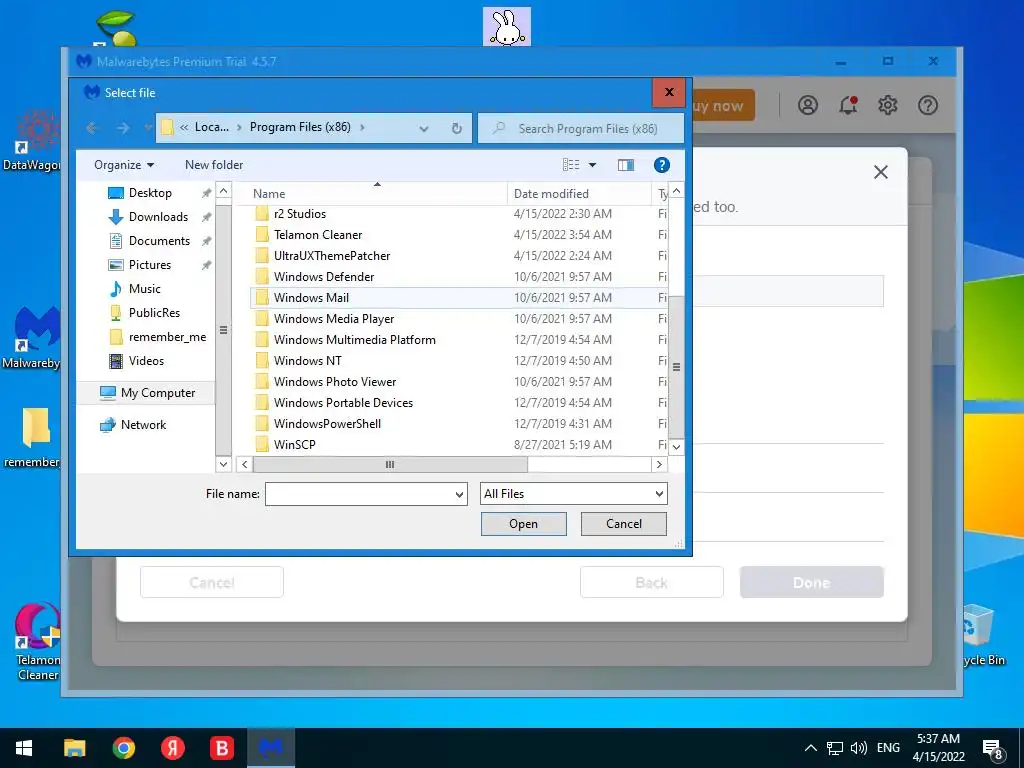Screen dimensions: 1024x768
Task: Open Google Chrome from taskbar
Action: 123,748
